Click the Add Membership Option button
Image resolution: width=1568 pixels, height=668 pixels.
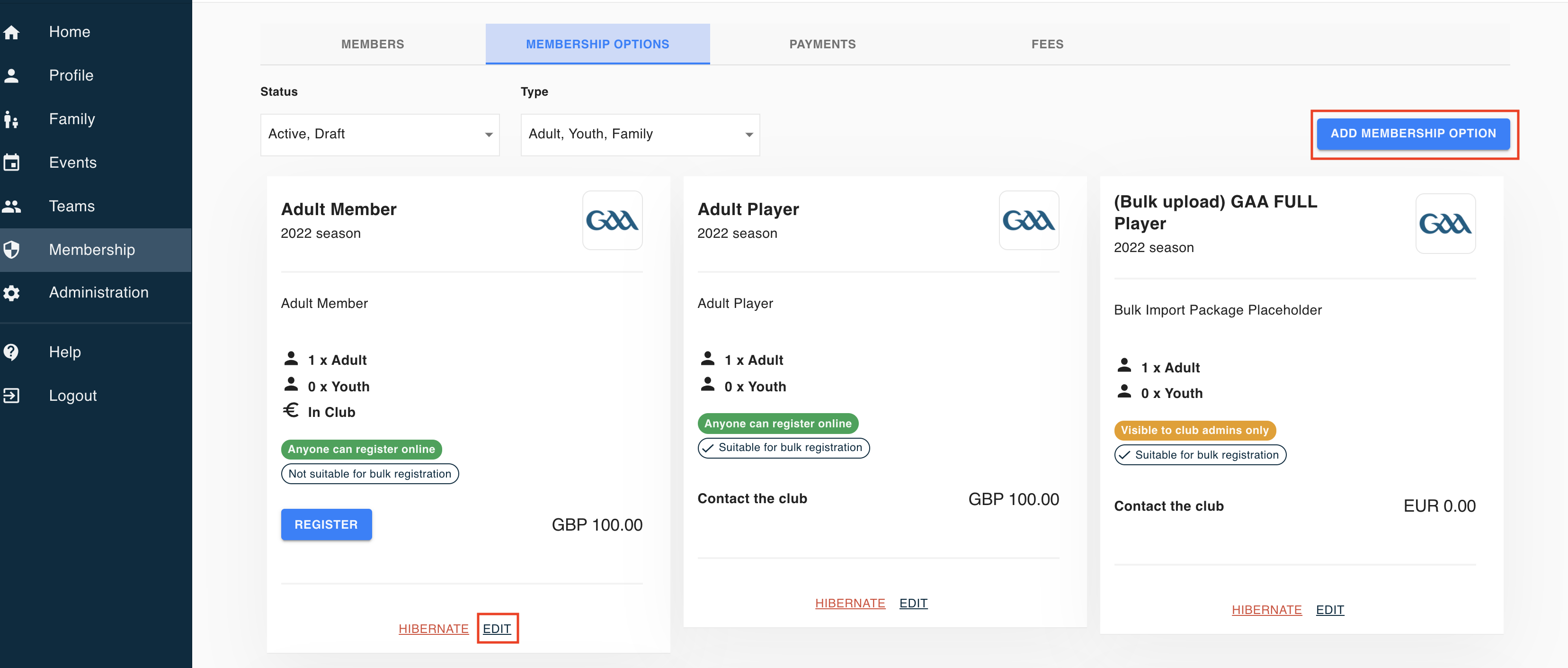1413,134
